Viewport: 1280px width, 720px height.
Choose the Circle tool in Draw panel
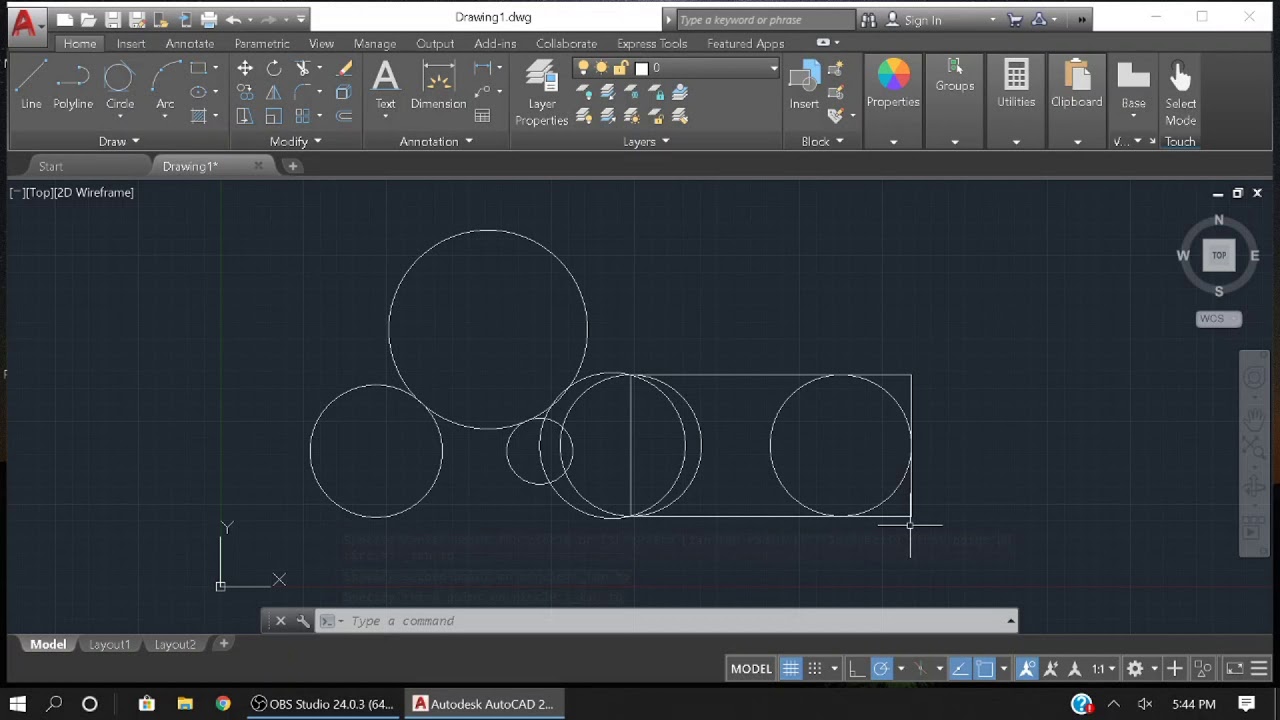coord(119,85)
